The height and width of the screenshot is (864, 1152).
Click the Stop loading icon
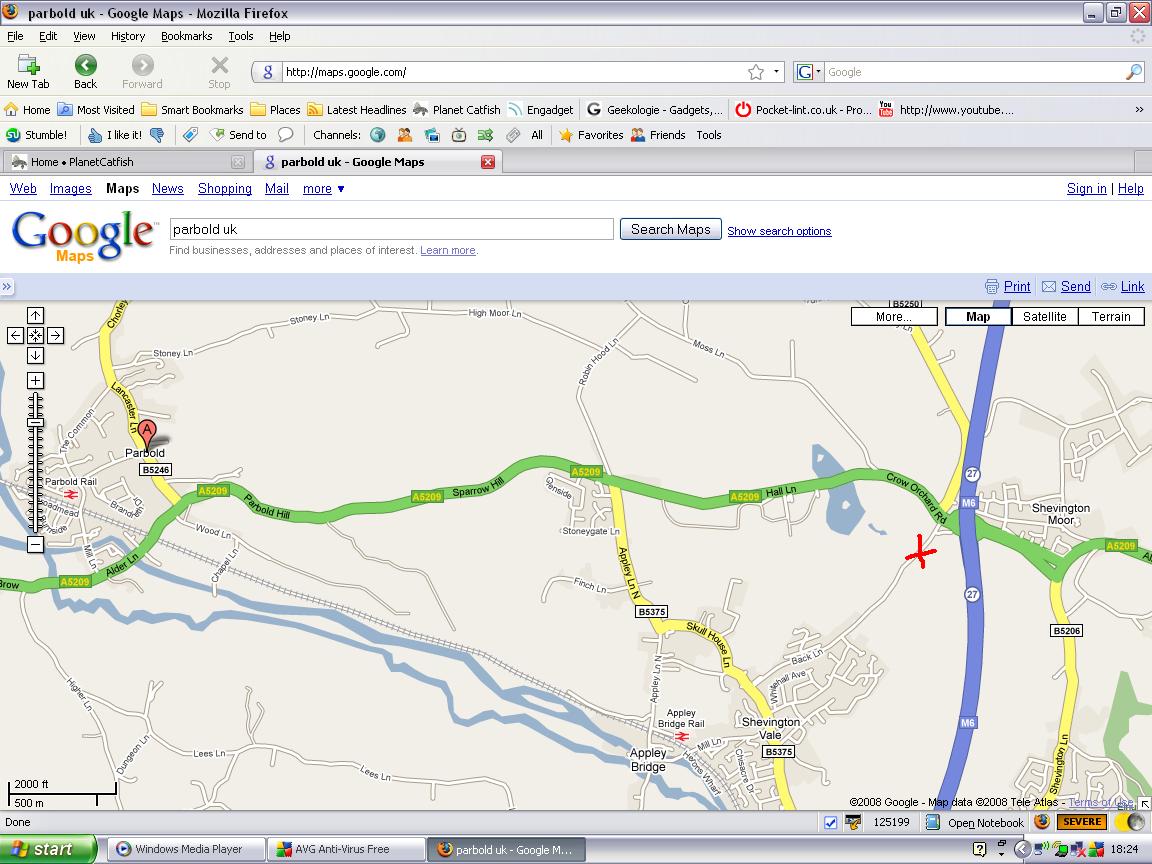coord(219,72)
